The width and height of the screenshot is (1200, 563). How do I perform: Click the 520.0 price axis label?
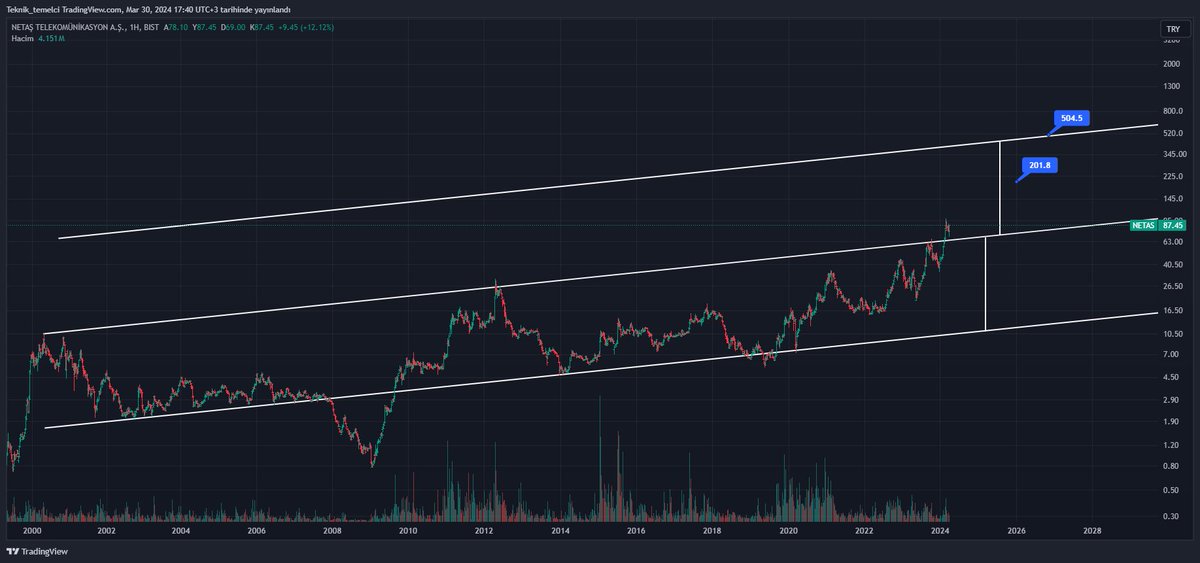point(1174,133)
